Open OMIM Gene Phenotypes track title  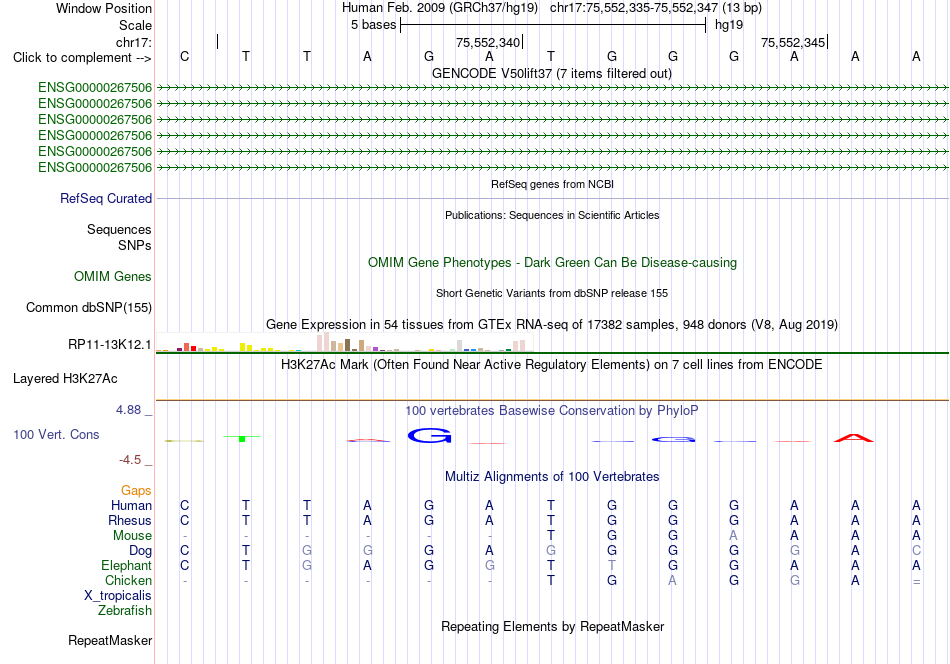point(553,262)
